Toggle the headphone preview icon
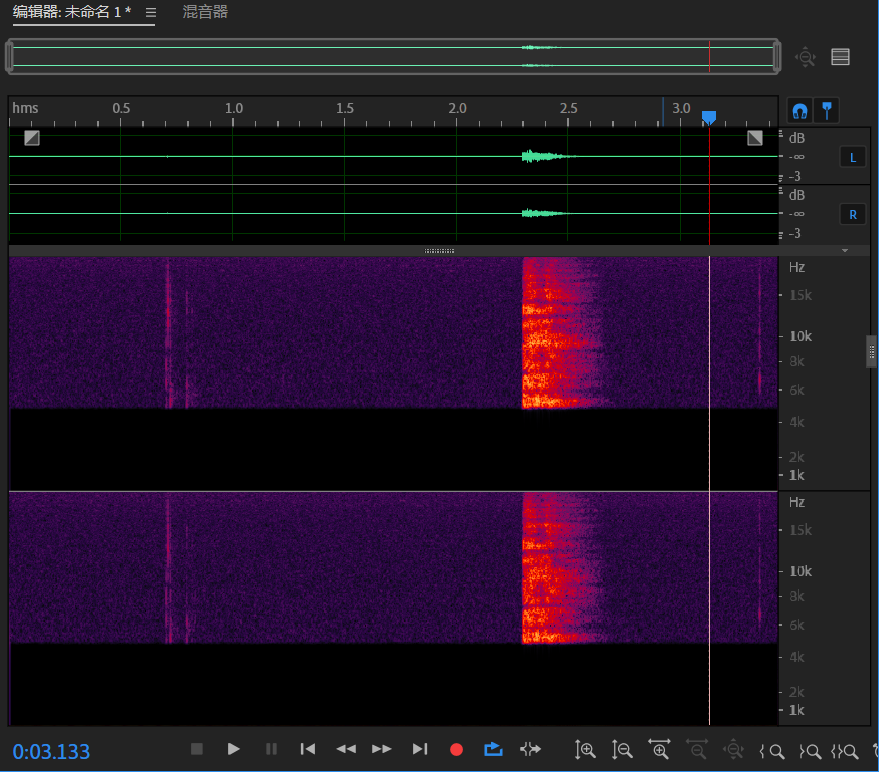The width and height of the screenshot is (879, 772). coord(800,110)
